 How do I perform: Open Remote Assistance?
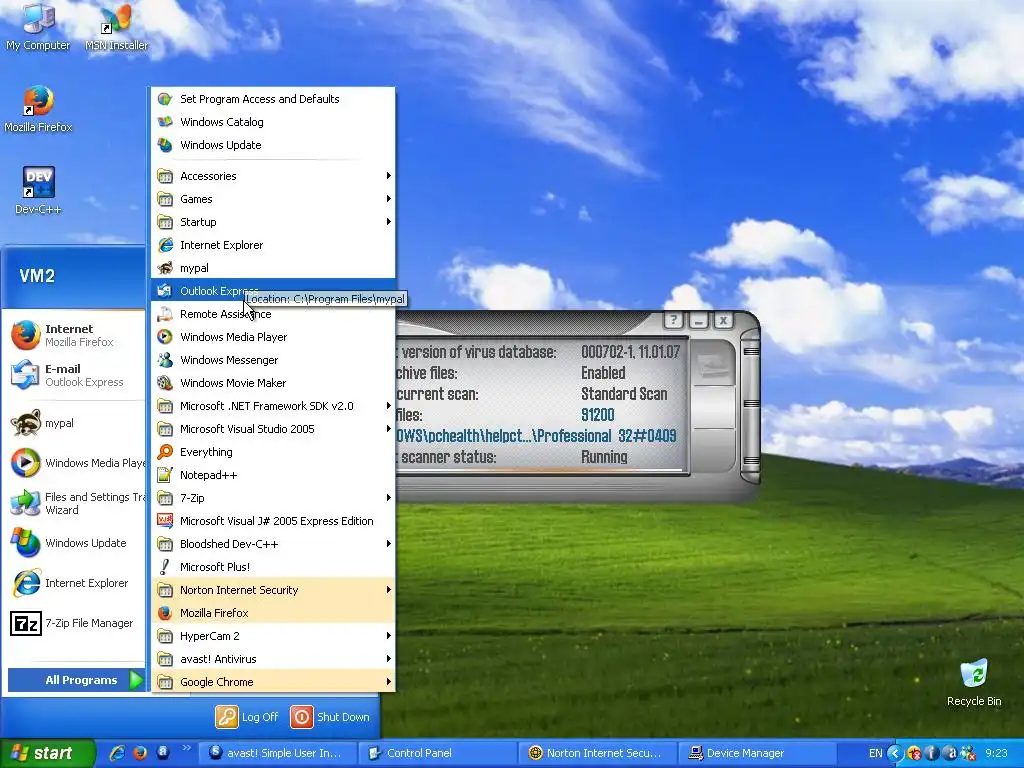pos(273,314)
